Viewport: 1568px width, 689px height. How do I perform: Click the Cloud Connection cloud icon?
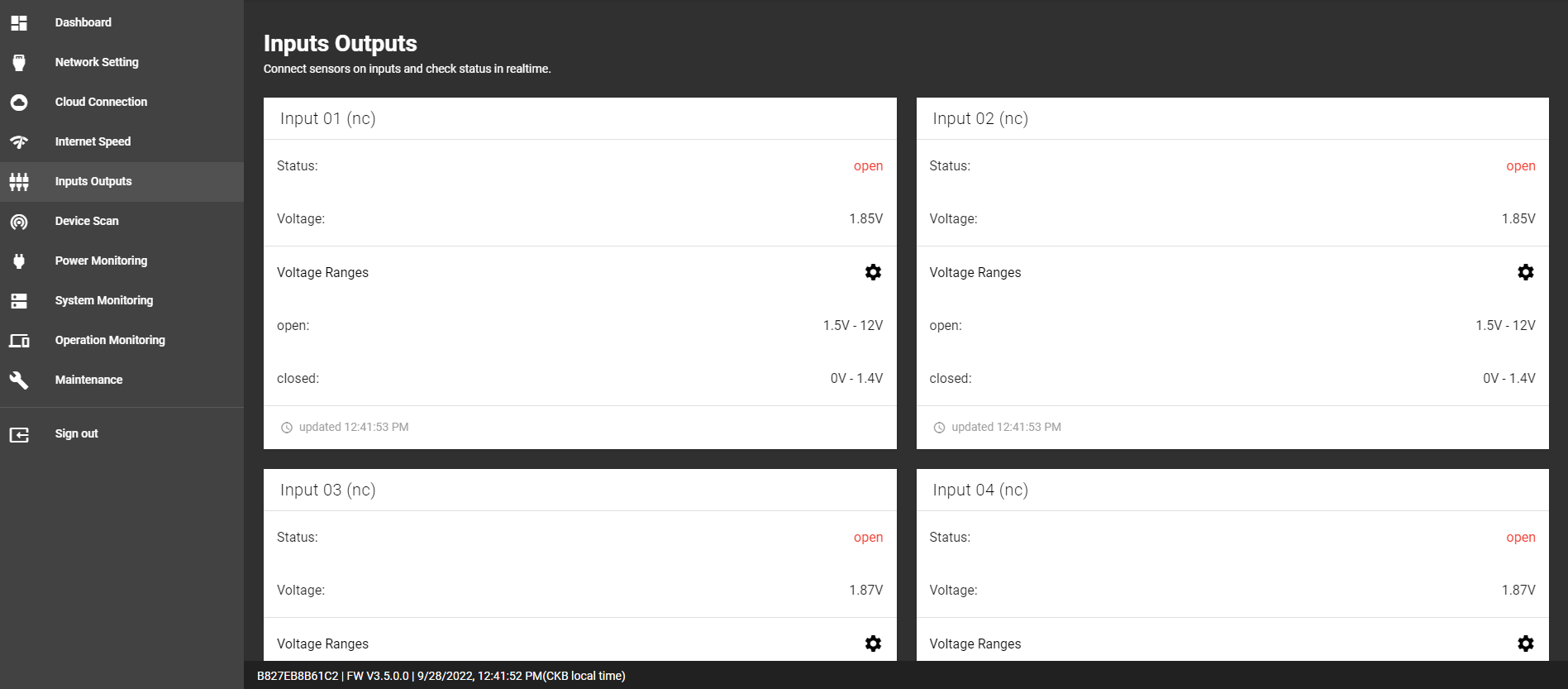click(19, 102)
